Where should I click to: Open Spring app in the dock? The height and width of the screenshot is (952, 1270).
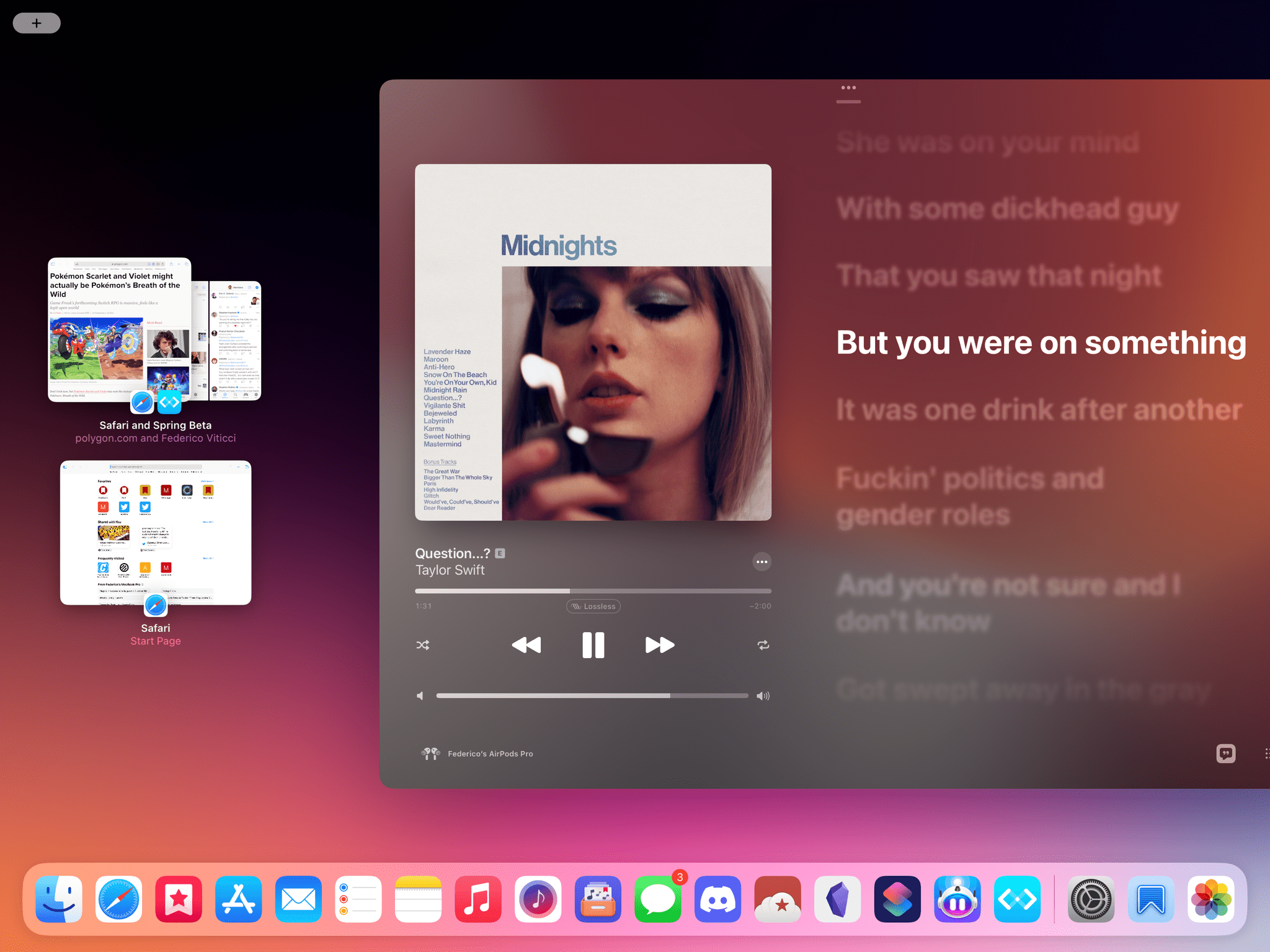point(1017,899)
